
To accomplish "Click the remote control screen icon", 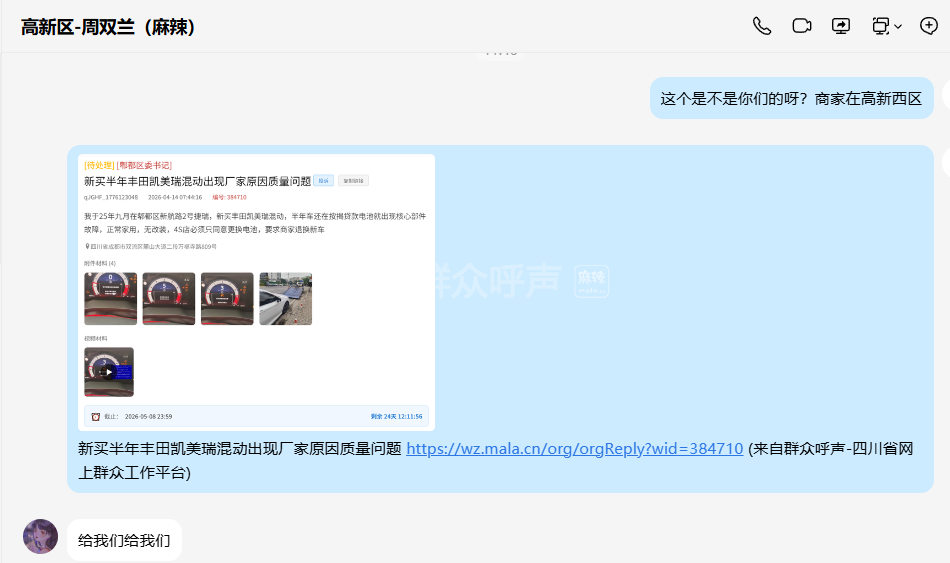I will click(x=881, y=26).
